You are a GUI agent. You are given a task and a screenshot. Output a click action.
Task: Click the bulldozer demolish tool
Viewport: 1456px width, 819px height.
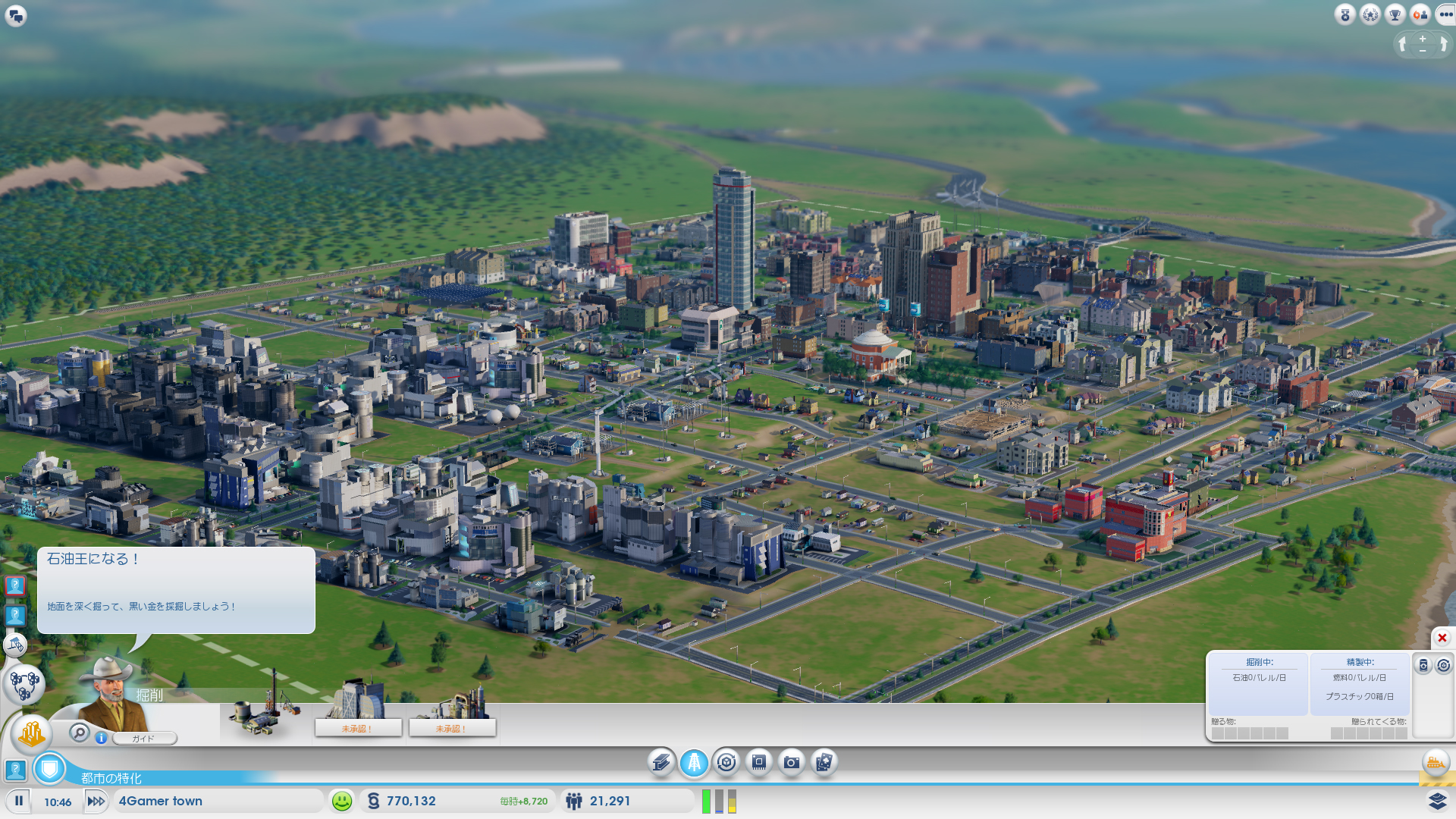click(1435, 763)
